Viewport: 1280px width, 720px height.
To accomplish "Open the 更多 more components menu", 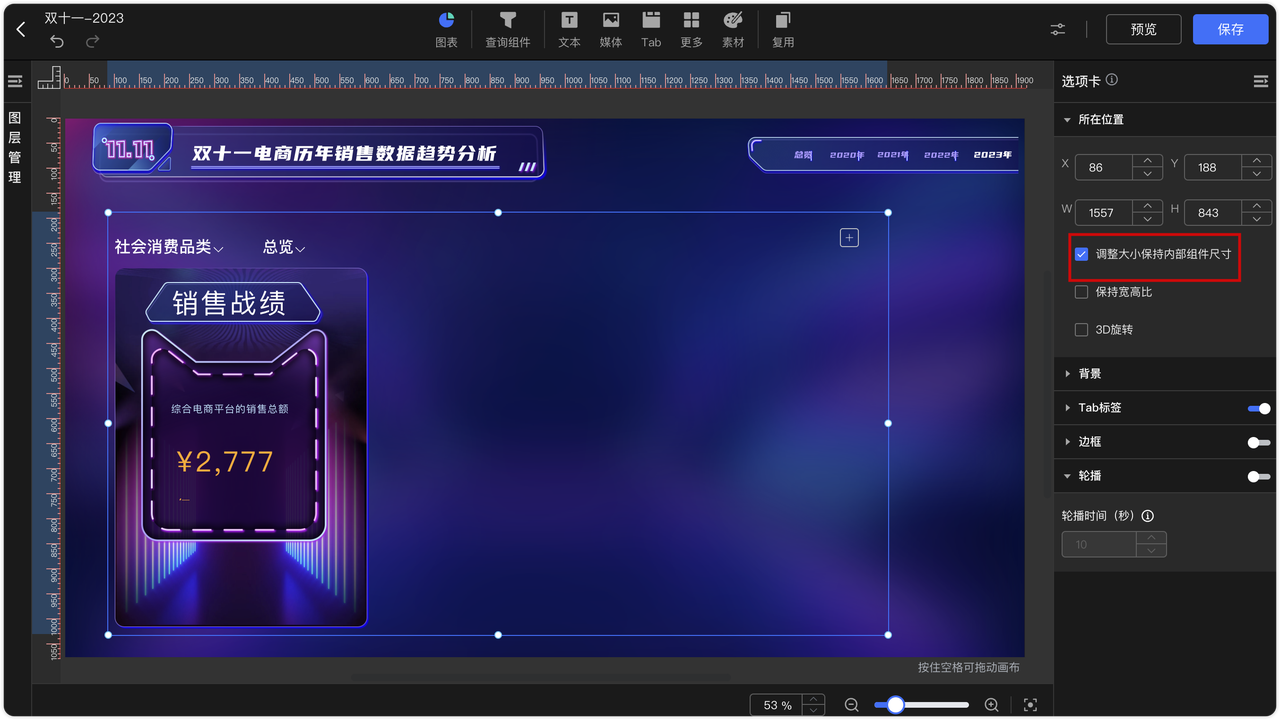I will (692, 28).
